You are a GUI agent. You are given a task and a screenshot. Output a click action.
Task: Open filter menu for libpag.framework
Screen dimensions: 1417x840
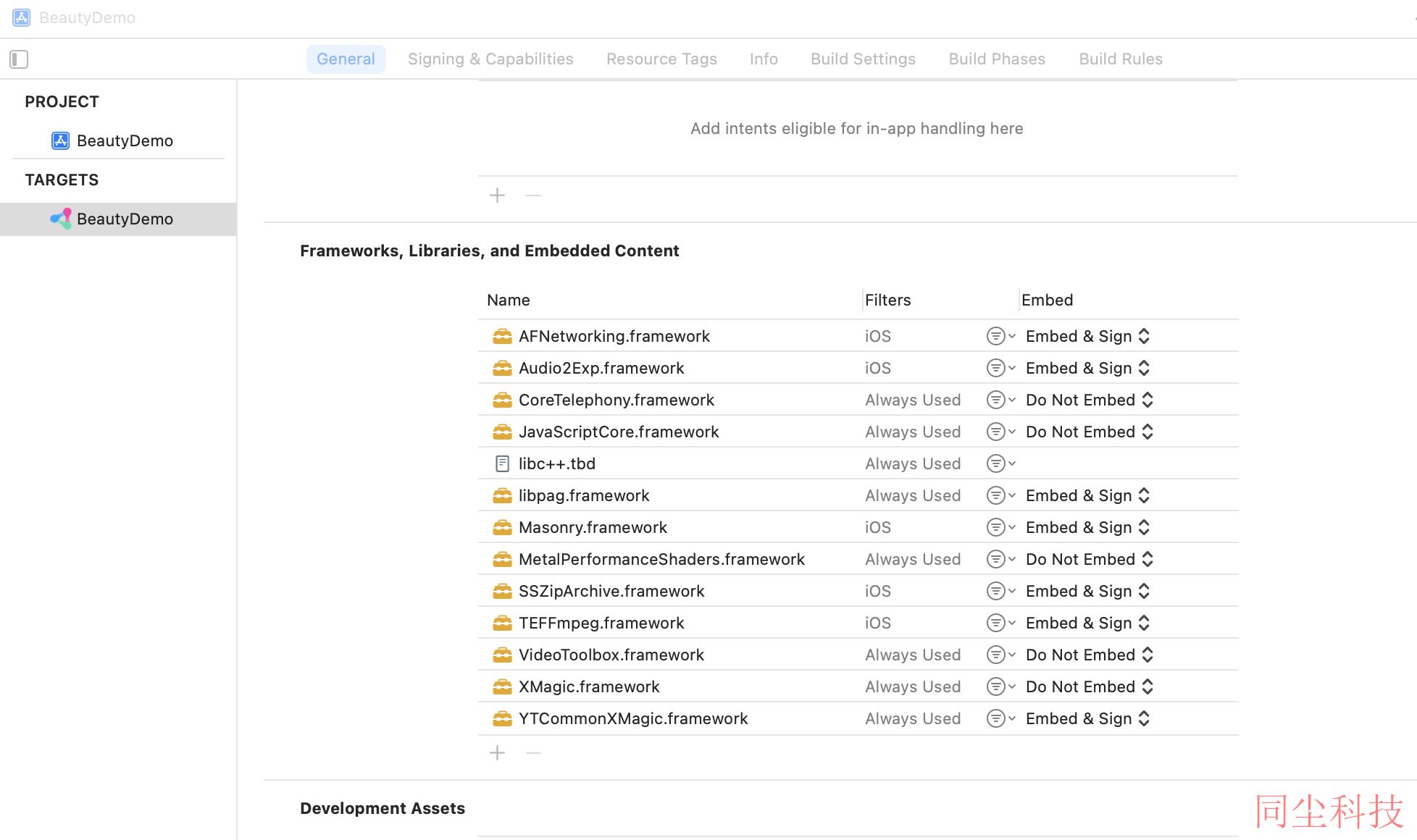click(1001, 495)
